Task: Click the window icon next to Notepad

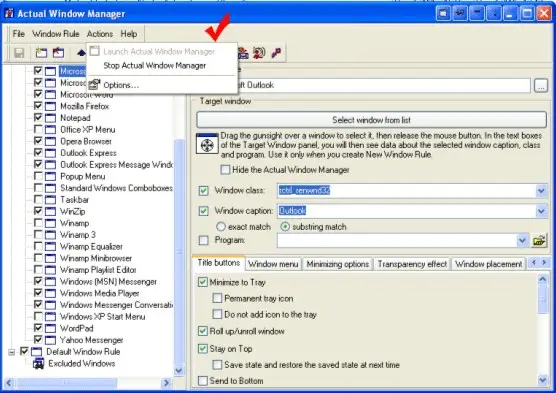Action: 50,118
